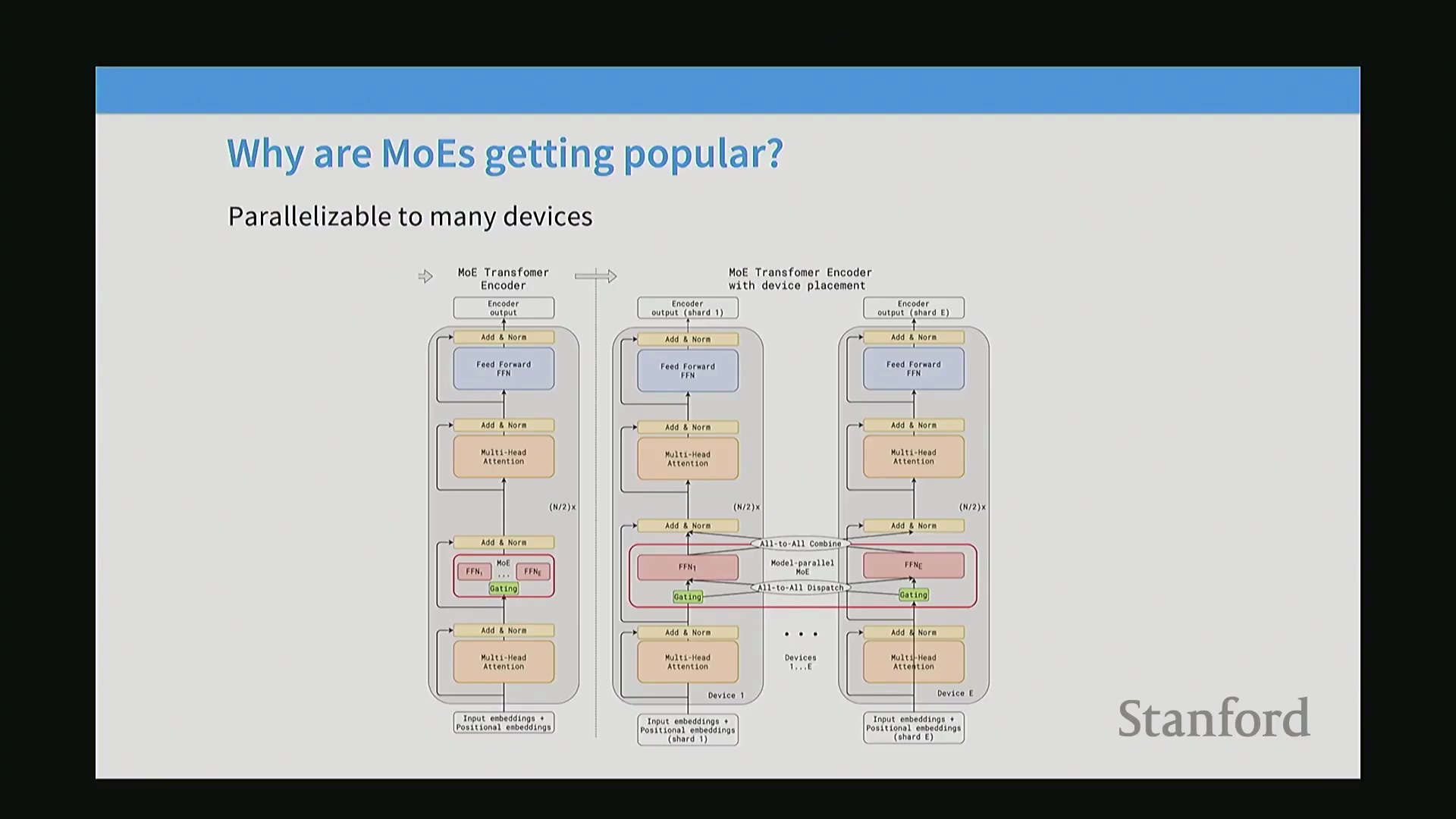Click the green Gating box in Device 1

688,597
